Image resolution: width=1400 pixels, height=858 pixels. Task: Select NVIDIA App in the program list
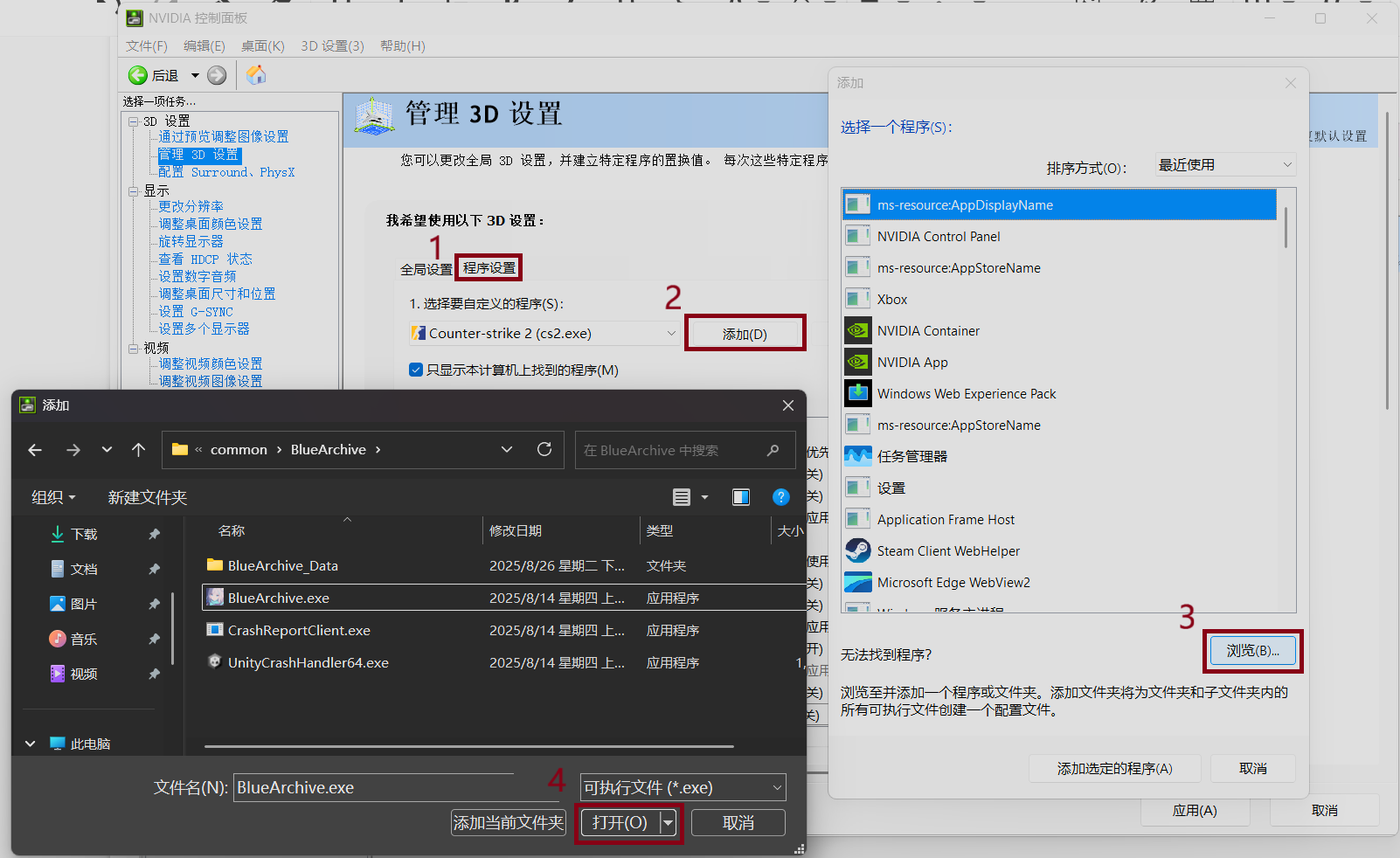point(912,363)
